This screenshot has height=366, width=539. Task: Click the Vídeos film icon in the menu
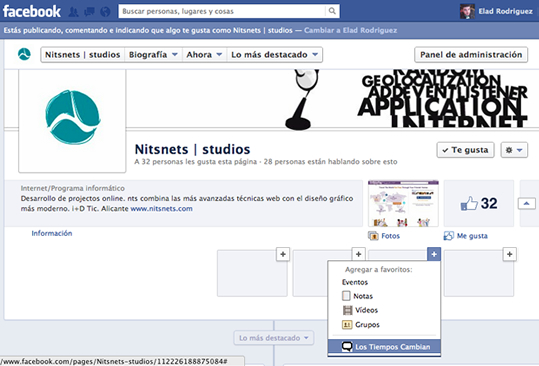(348, 310)
